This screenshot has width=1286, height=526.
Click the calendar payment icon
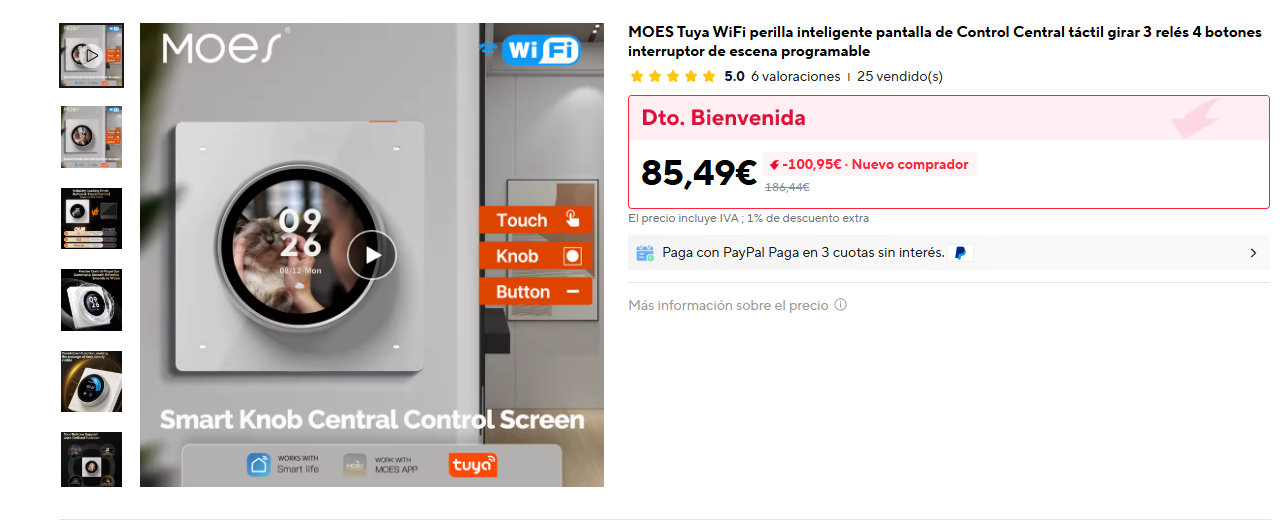[x=645, y=253]
